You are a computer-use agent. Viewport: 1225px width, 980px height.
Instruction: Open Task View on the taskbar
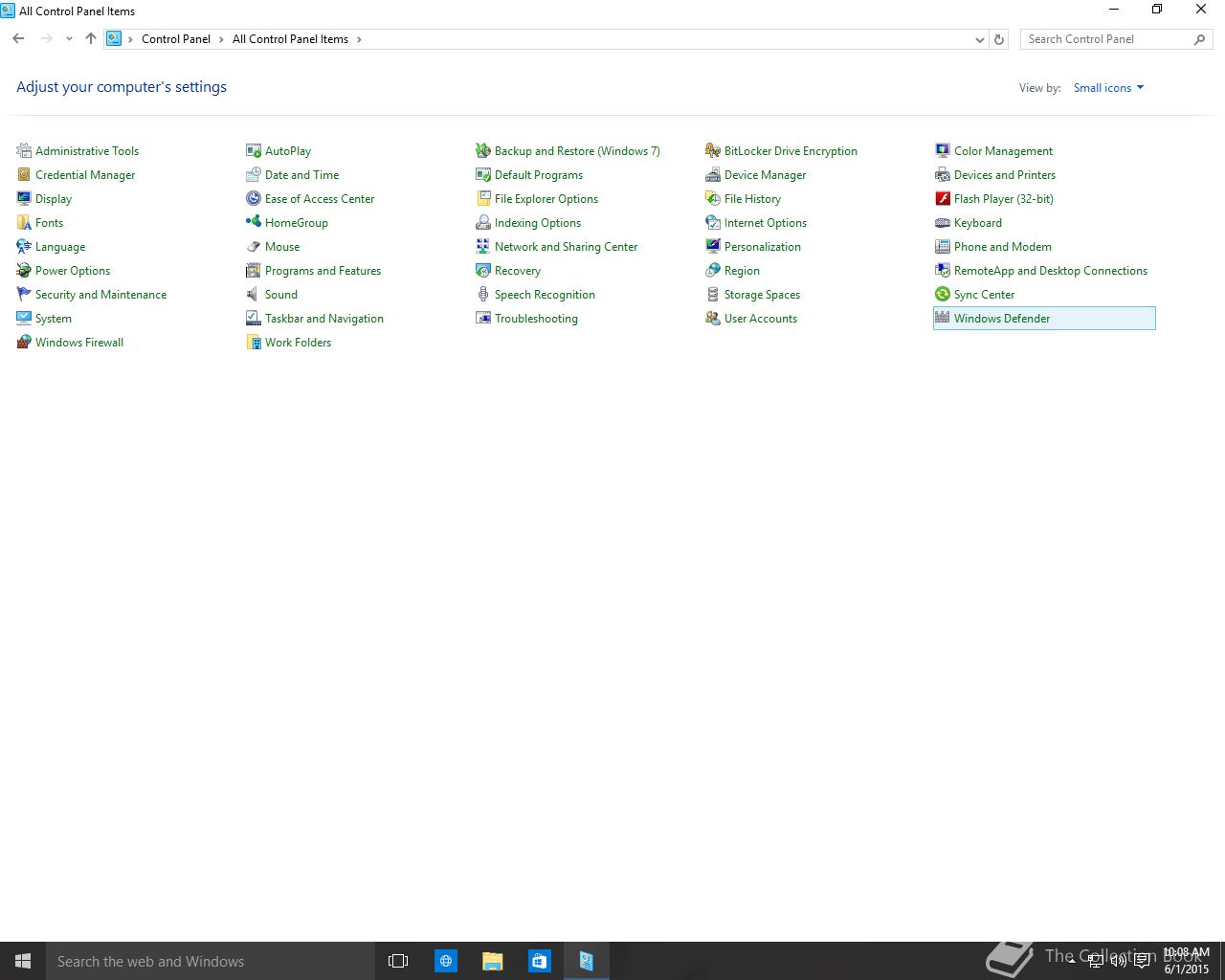(x=398, y=961)
